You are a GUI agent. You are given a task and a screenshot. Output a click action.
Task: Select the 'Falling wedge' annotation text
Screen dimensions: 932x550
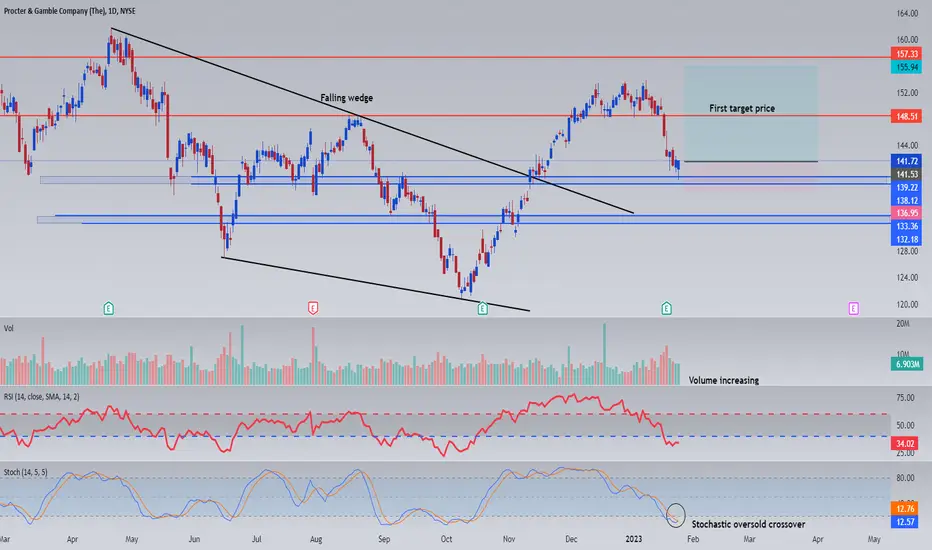(x=347, y=98)
